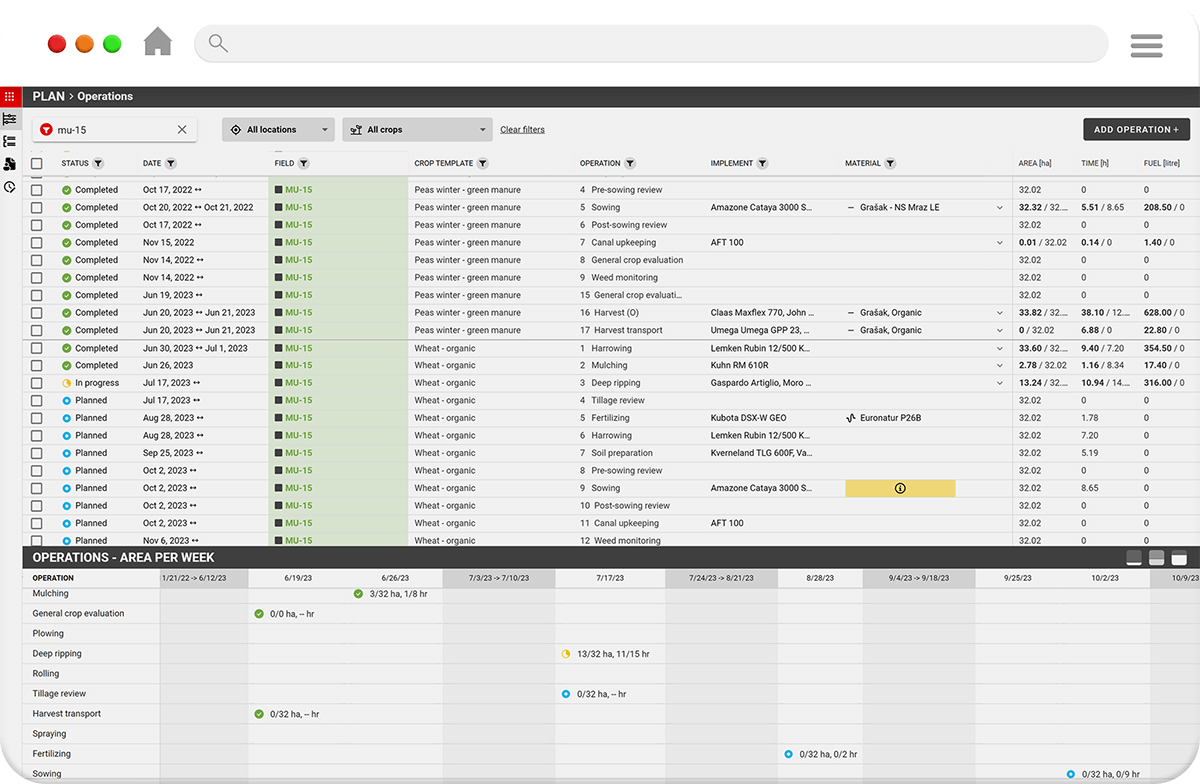The width and height of the screenshot is (1200, 784).
Task: Click the red filter icon in search box
Action: tap(45, 130)
